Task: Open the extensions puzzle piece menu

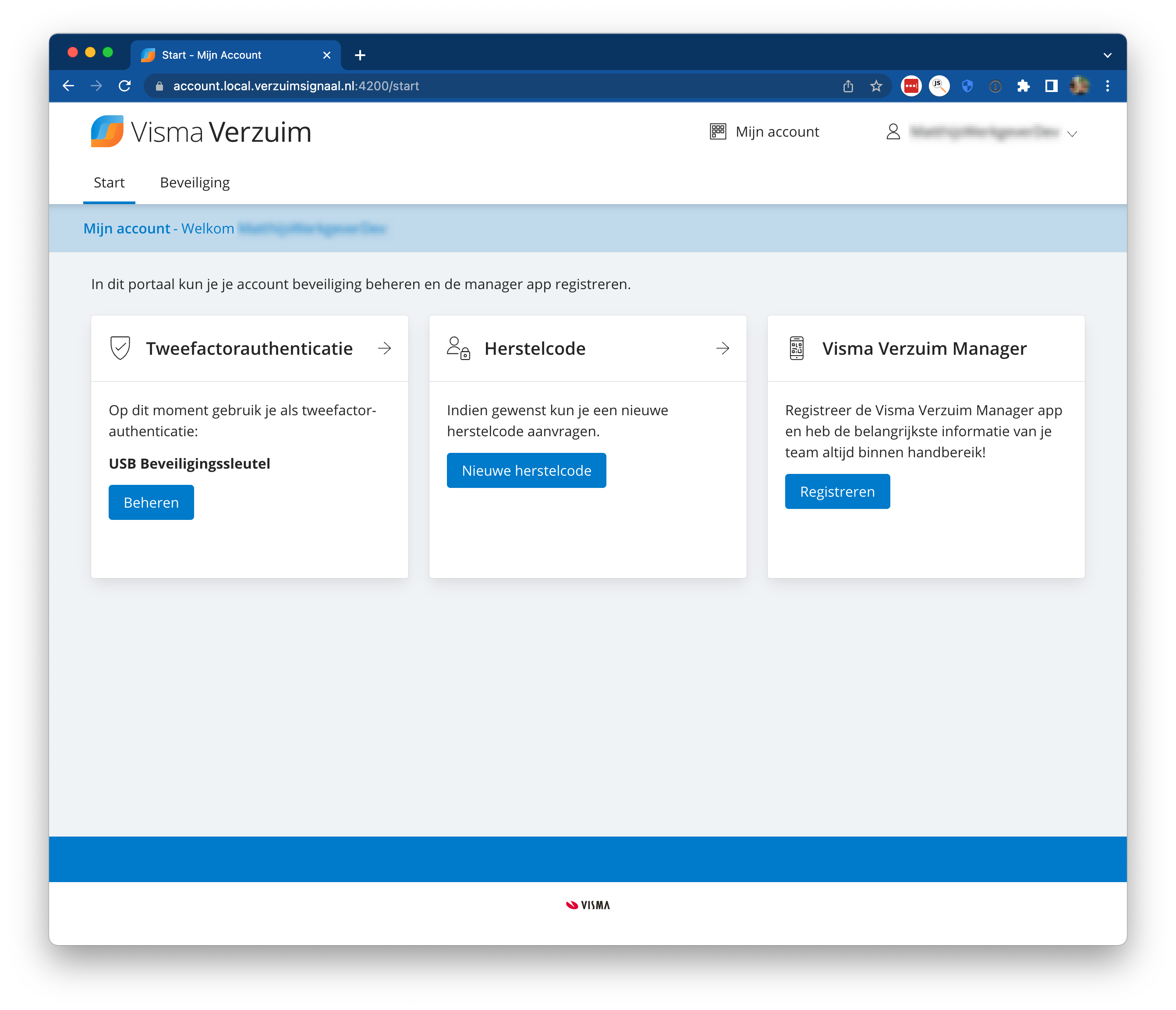Action: [x=1024, y=86]
